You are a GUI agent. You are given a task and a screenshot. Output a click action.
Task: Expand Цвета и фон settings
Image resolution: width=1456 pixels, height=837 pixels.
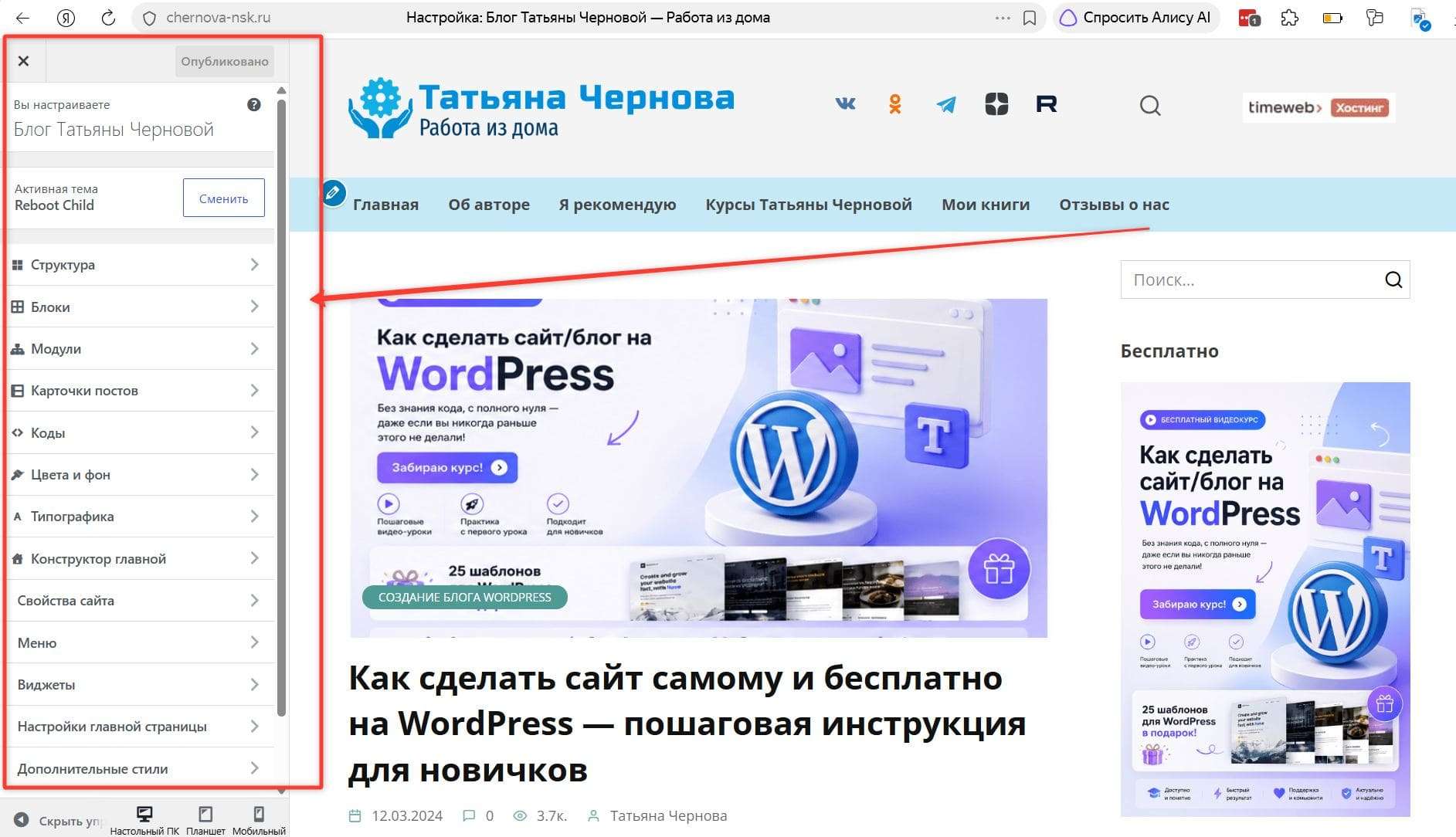click(x=141, y=475)
